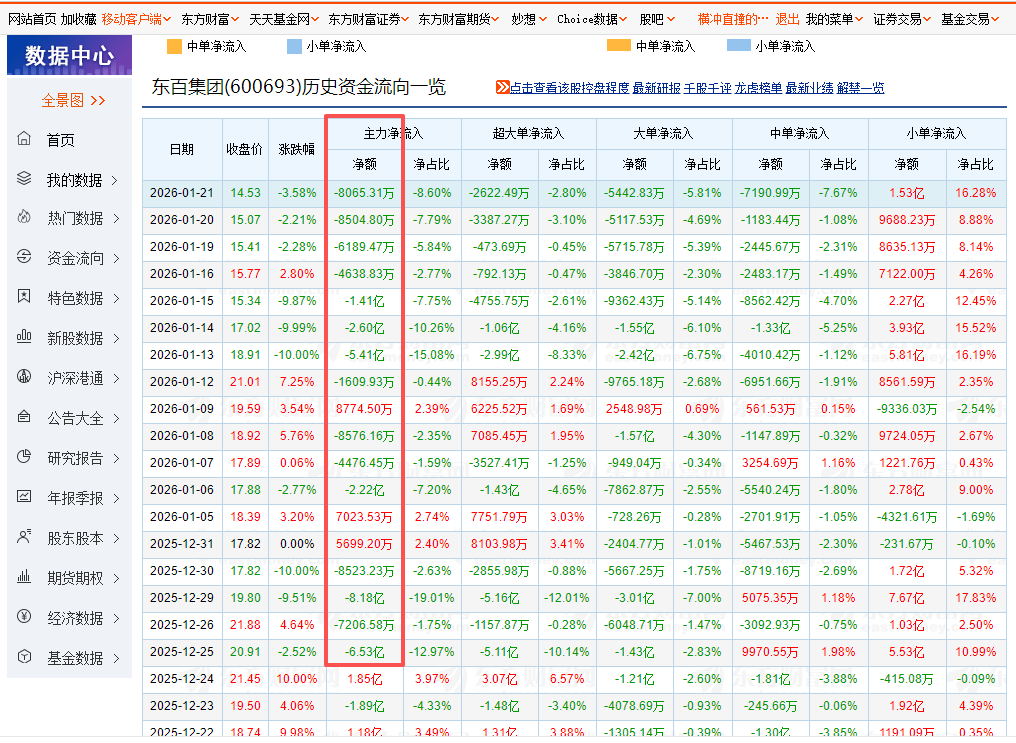The image size is (1016, 743).
Task: Open the 龙虎榜单 link
Action: (758, 88)
